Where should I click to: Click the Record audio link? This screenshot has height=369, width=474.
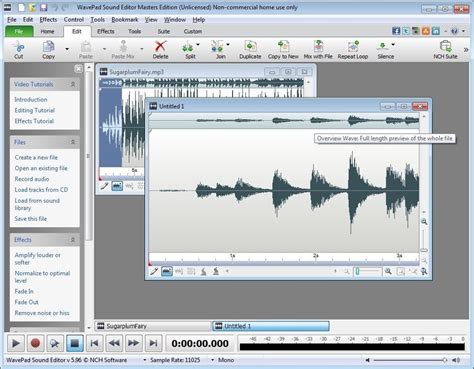[32, 179]
